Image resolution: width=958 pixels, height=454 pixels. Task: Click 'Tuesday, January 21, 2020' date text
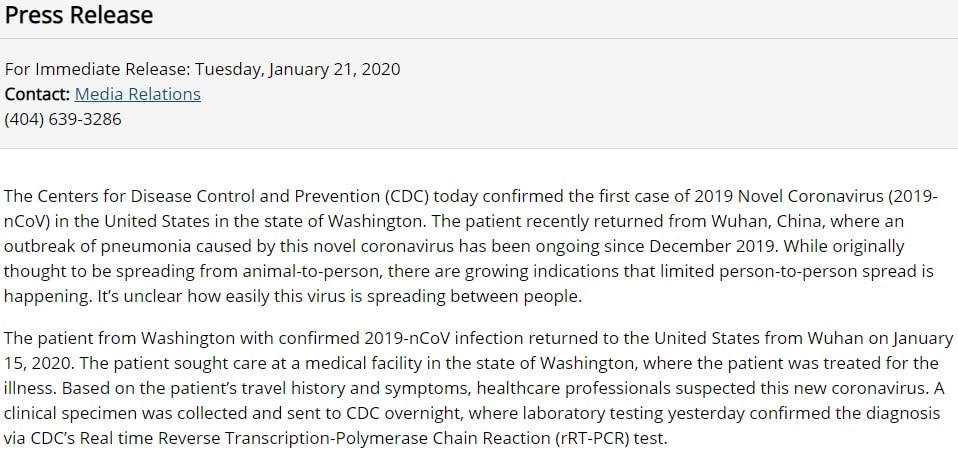[x=297, y=69]
